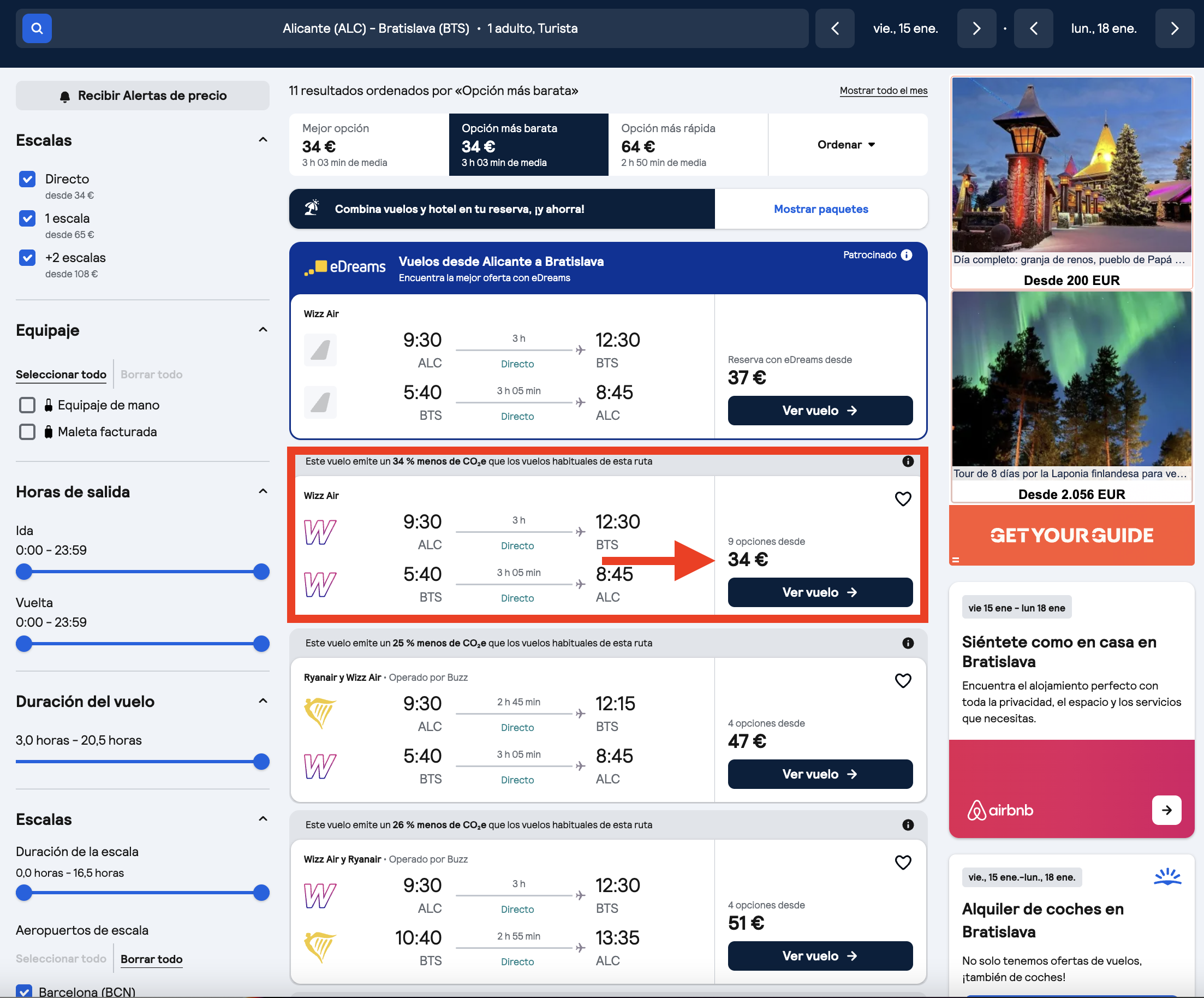Select the Opción más barata tab
This screenshot has height=998, width=1204.
pyautogui.click(x=528, y=145)
